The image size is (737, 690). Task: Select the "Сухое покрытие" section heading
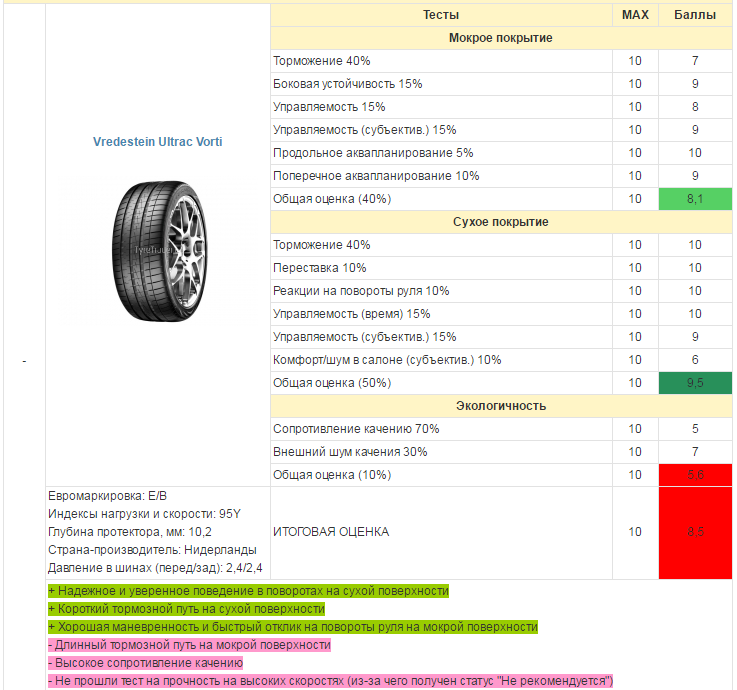pos(500,222)
